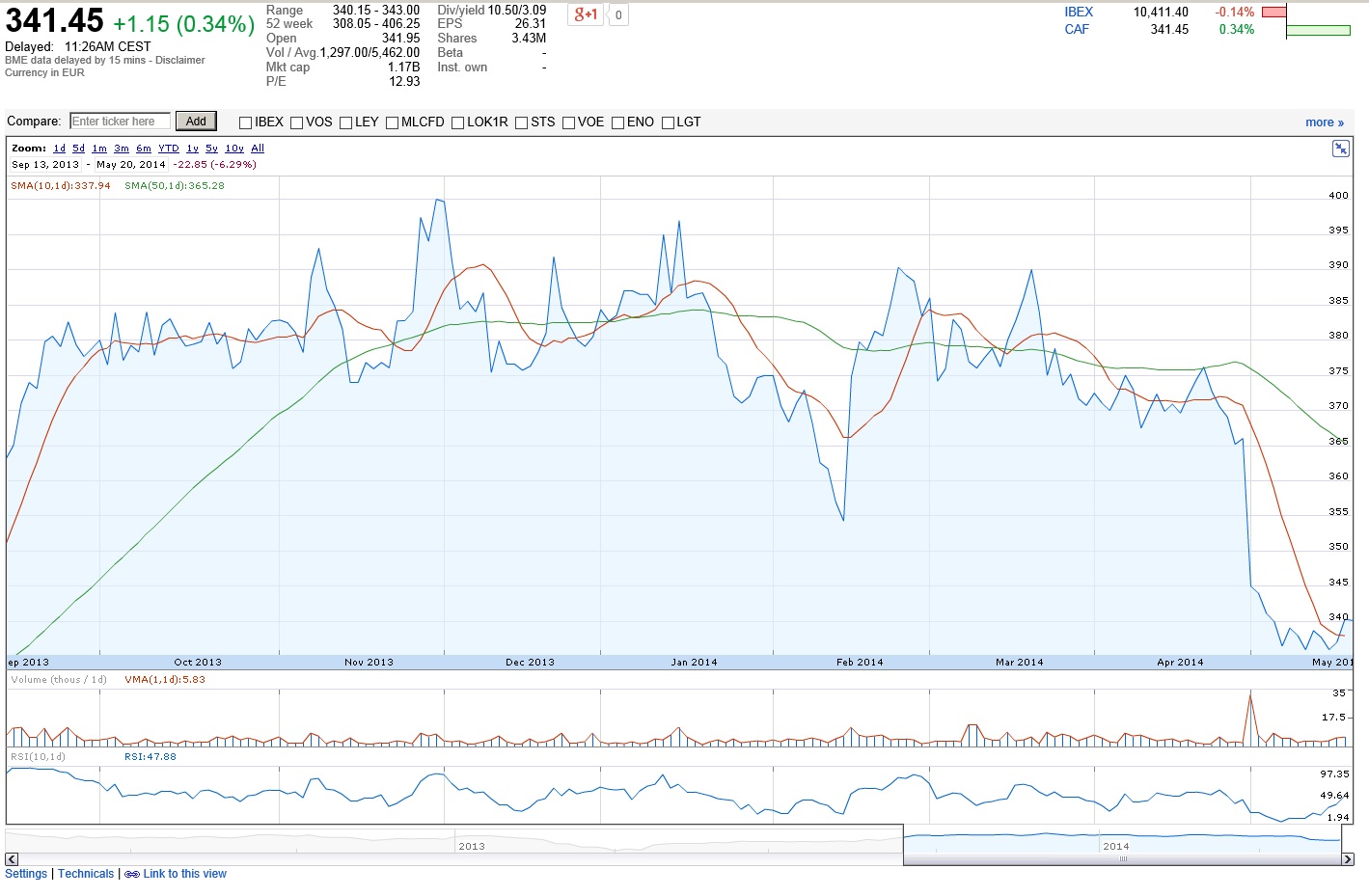Select the 5y zoom range
Viewport: 1369px width, 896px height.
(x=211, y=149)
